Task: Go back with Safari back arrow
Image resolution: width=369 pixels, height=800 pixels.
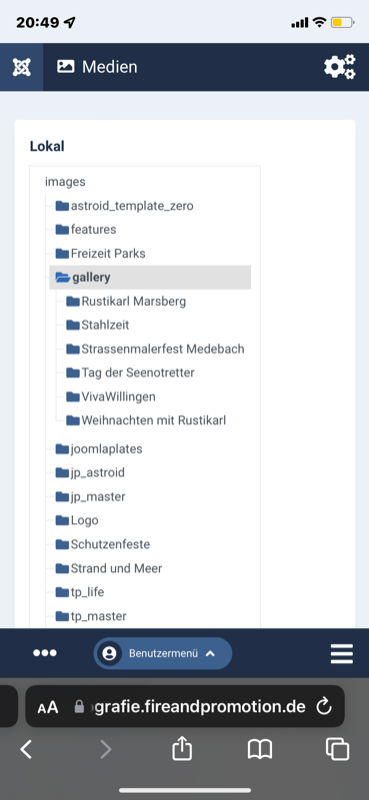Action: (26, 749)
